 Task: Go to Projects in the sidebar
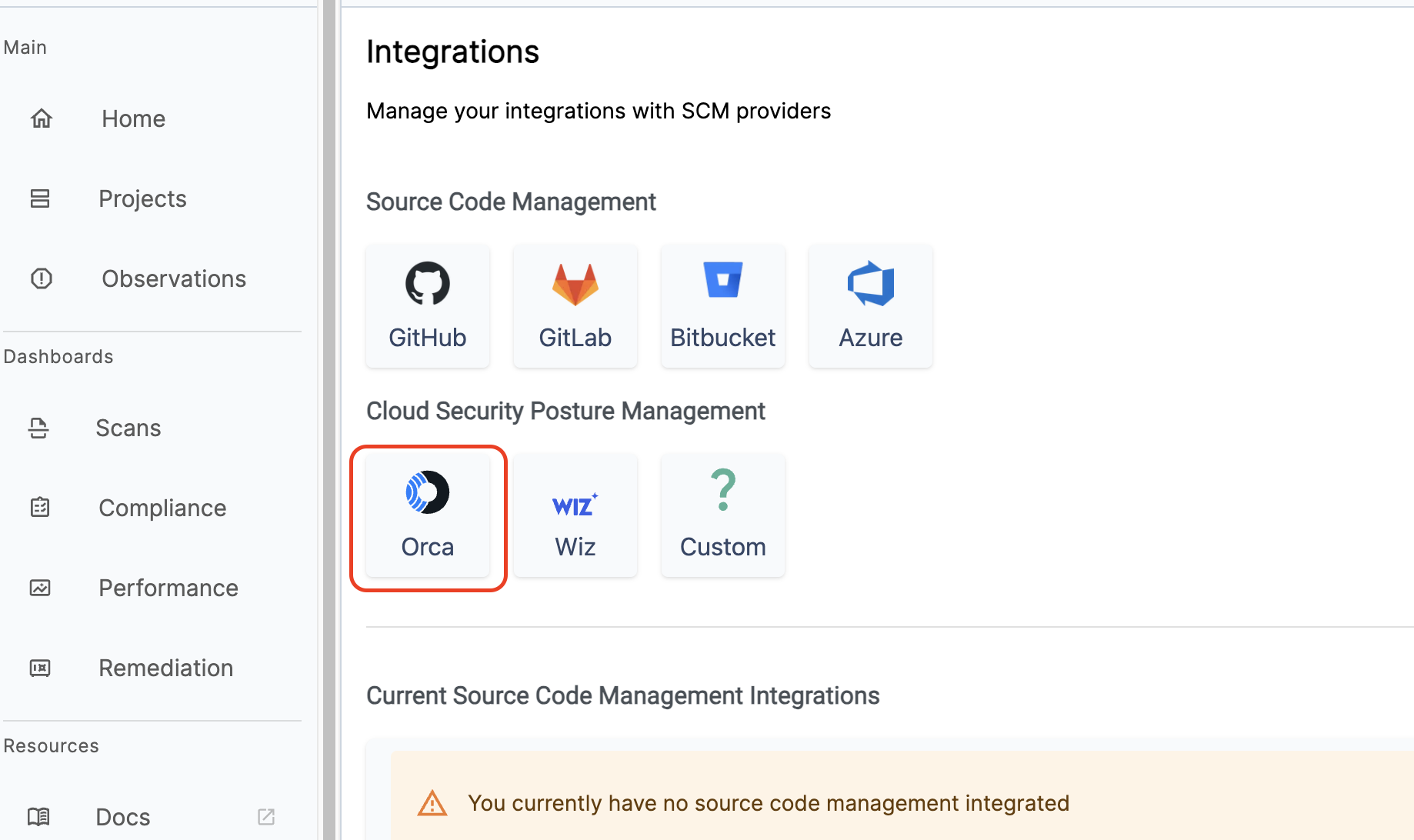tap(143, 198)
